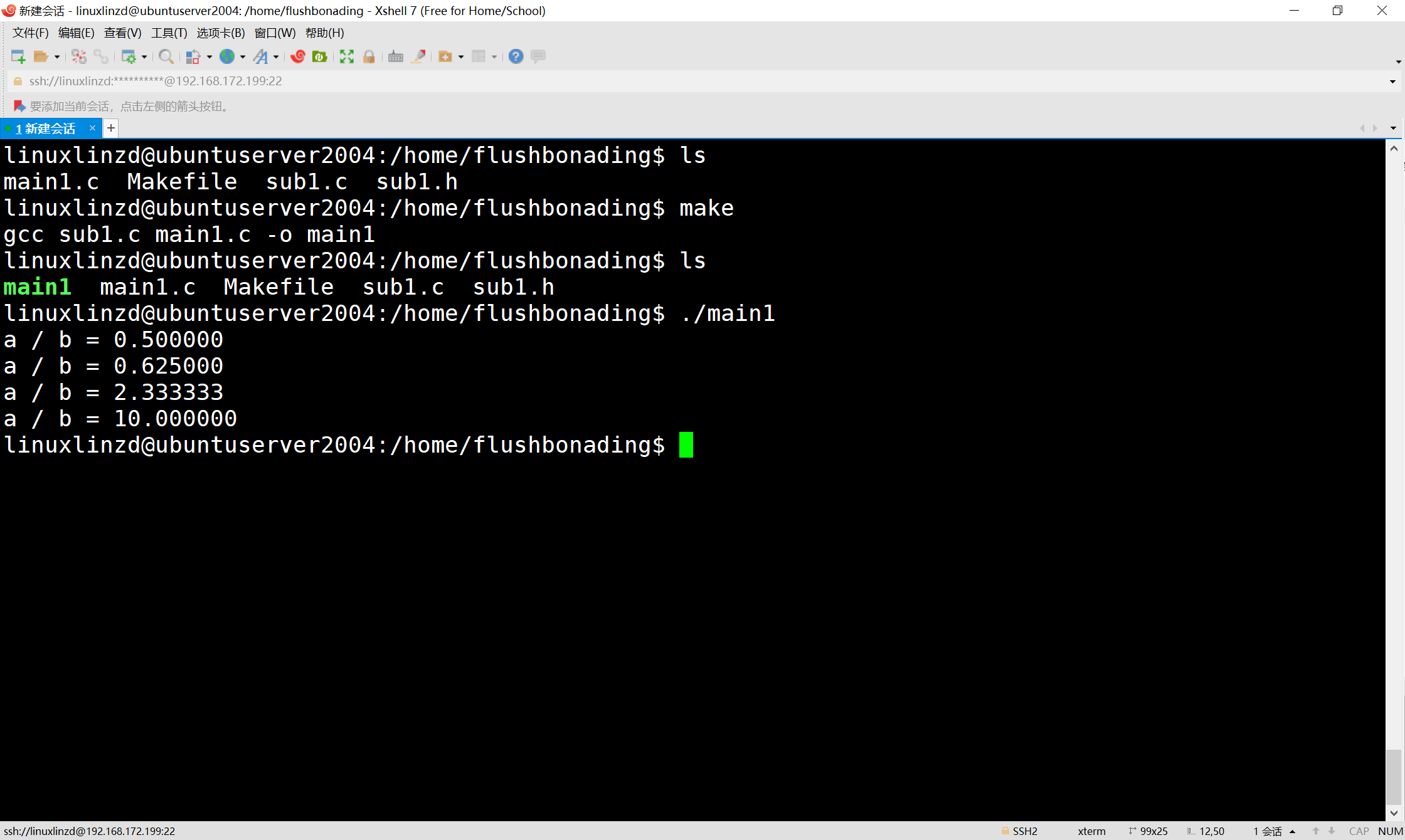Open the 查看(V) menu
Screen dimensions: 1405x840
click(x=122, y=33)
